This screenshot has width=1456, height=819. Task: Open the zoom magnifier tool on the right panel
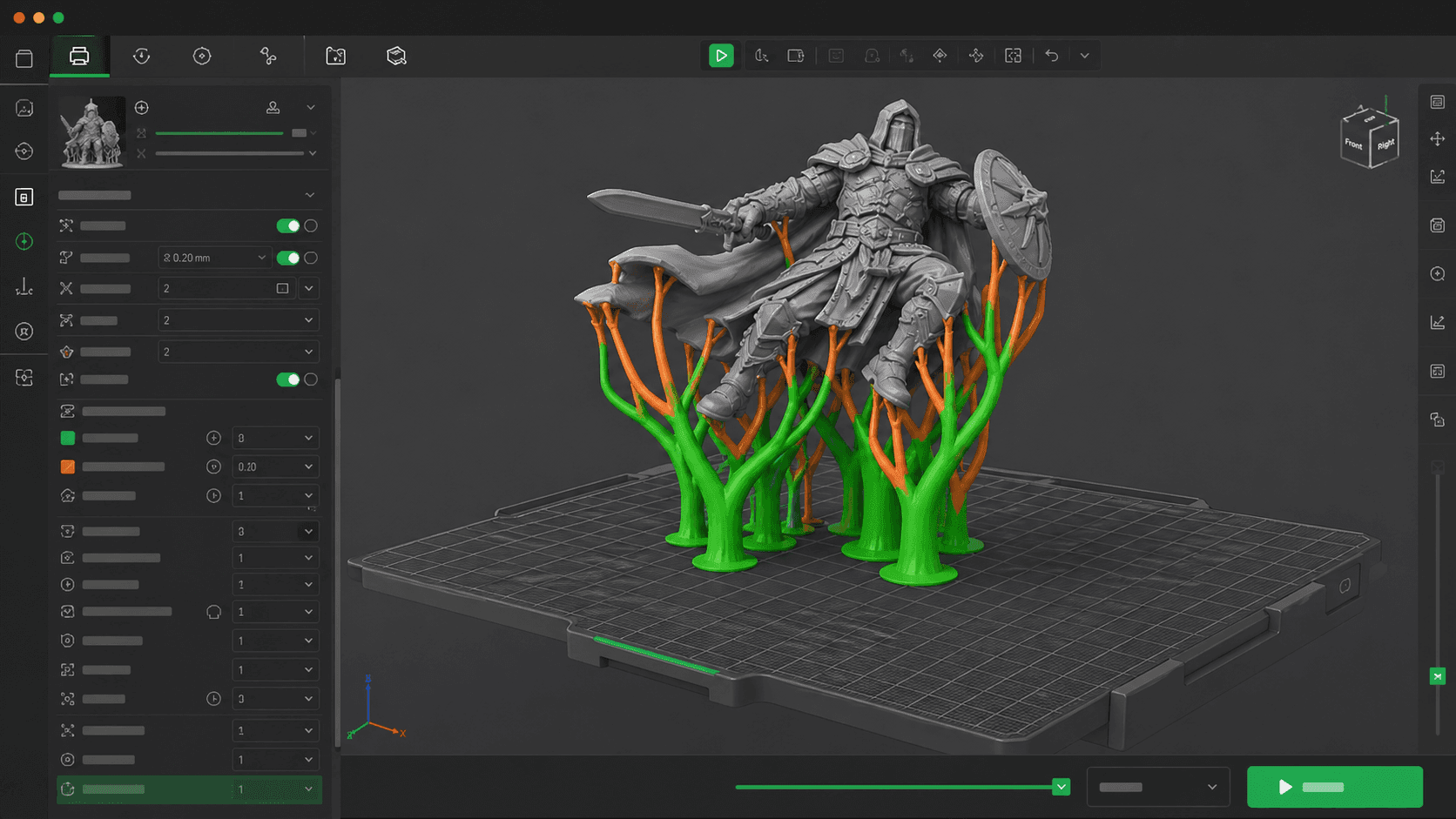(1437, 273)
